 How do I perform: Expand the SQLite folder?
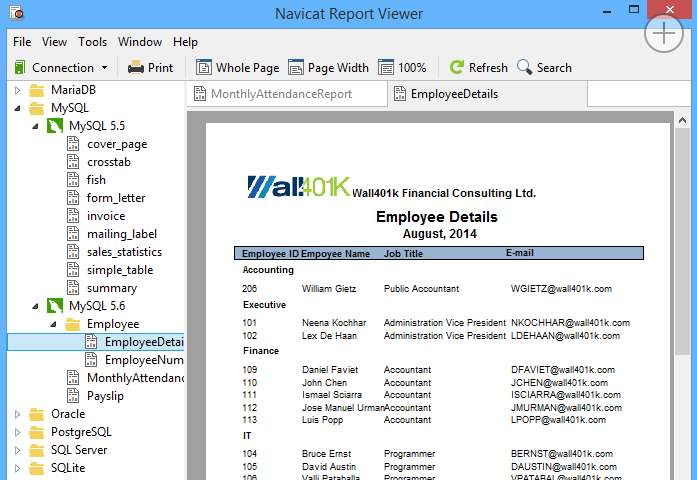tap(17, 468)
